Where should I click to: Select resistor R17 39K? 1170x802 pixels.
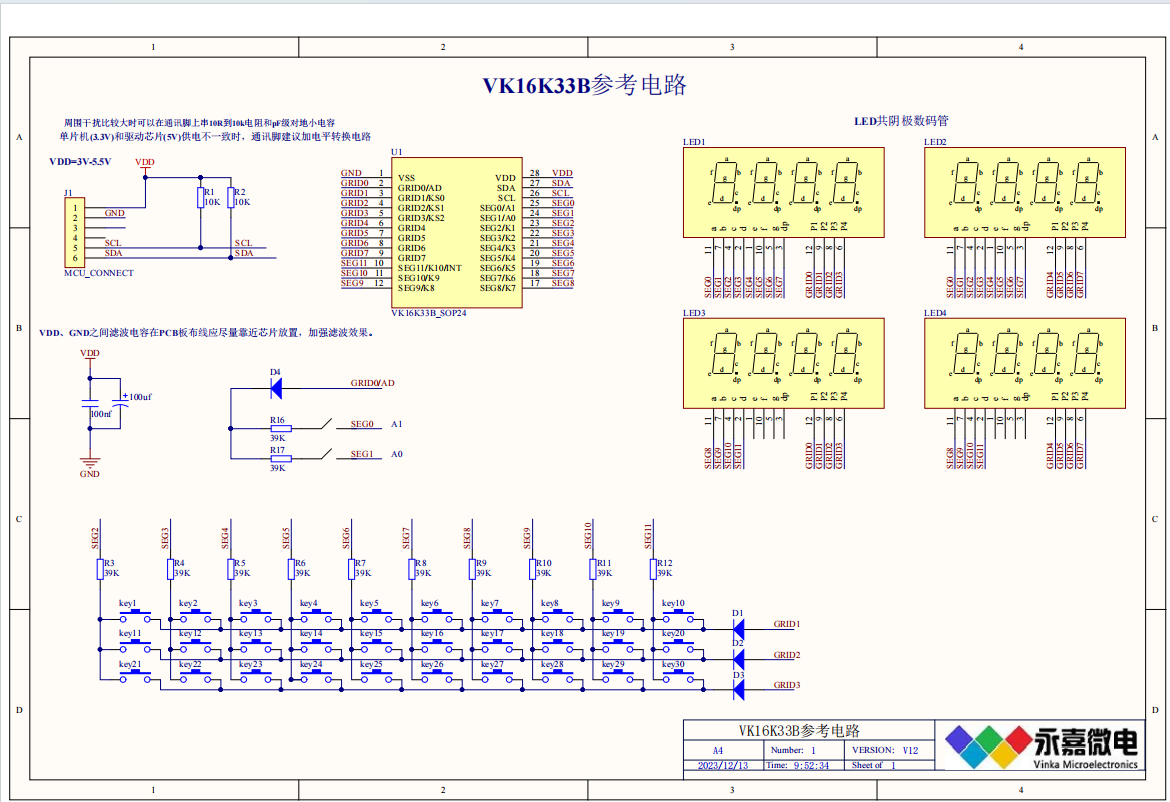[x=280, y=459]
